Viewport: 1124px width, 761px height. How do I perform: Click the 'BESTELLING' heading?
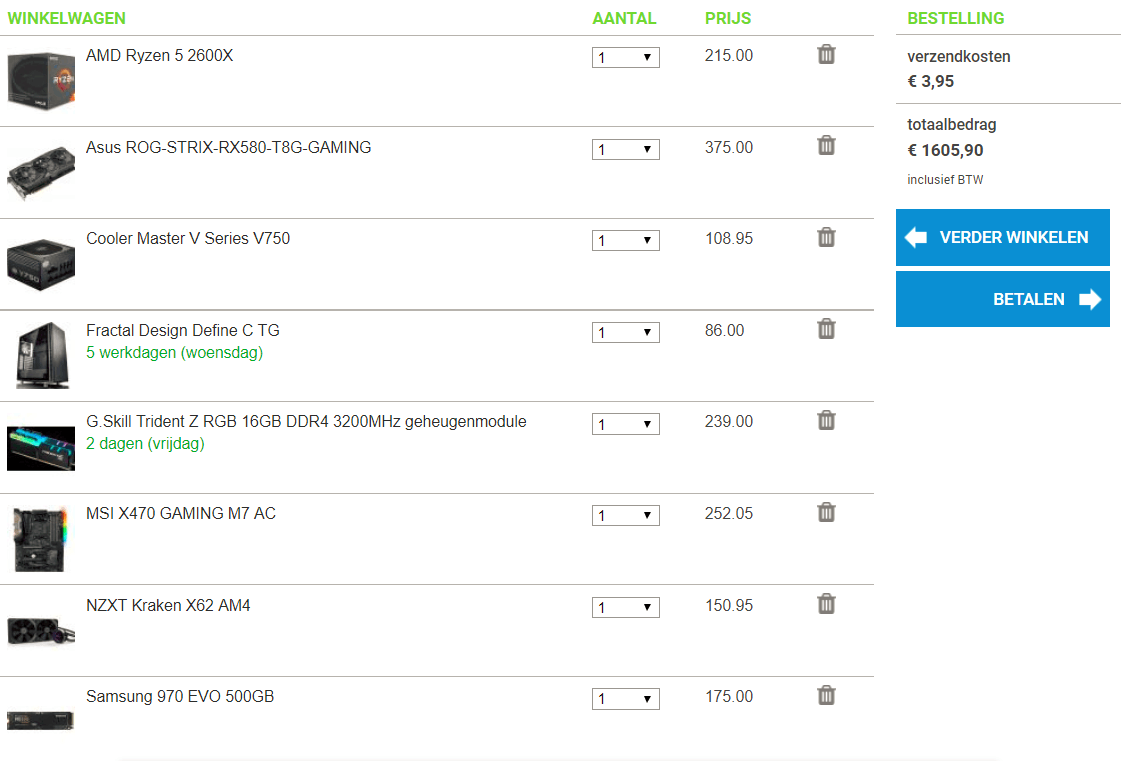point(956,19)
